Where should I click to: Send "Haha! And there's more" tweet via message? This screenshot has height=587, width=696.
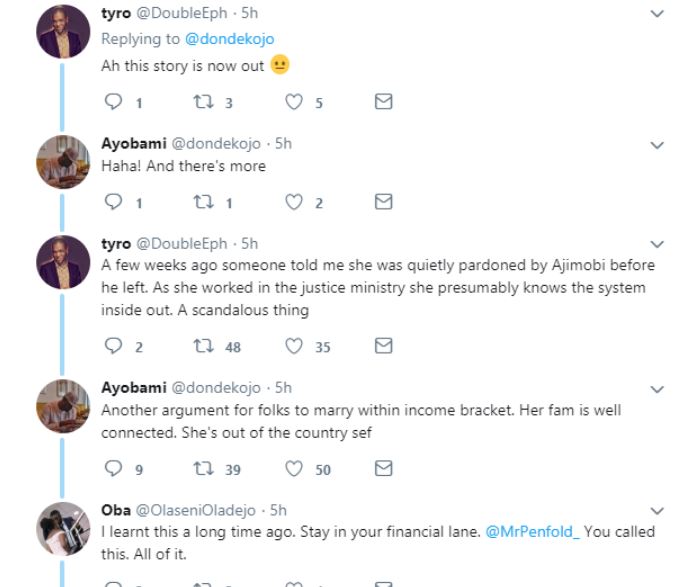383,203
